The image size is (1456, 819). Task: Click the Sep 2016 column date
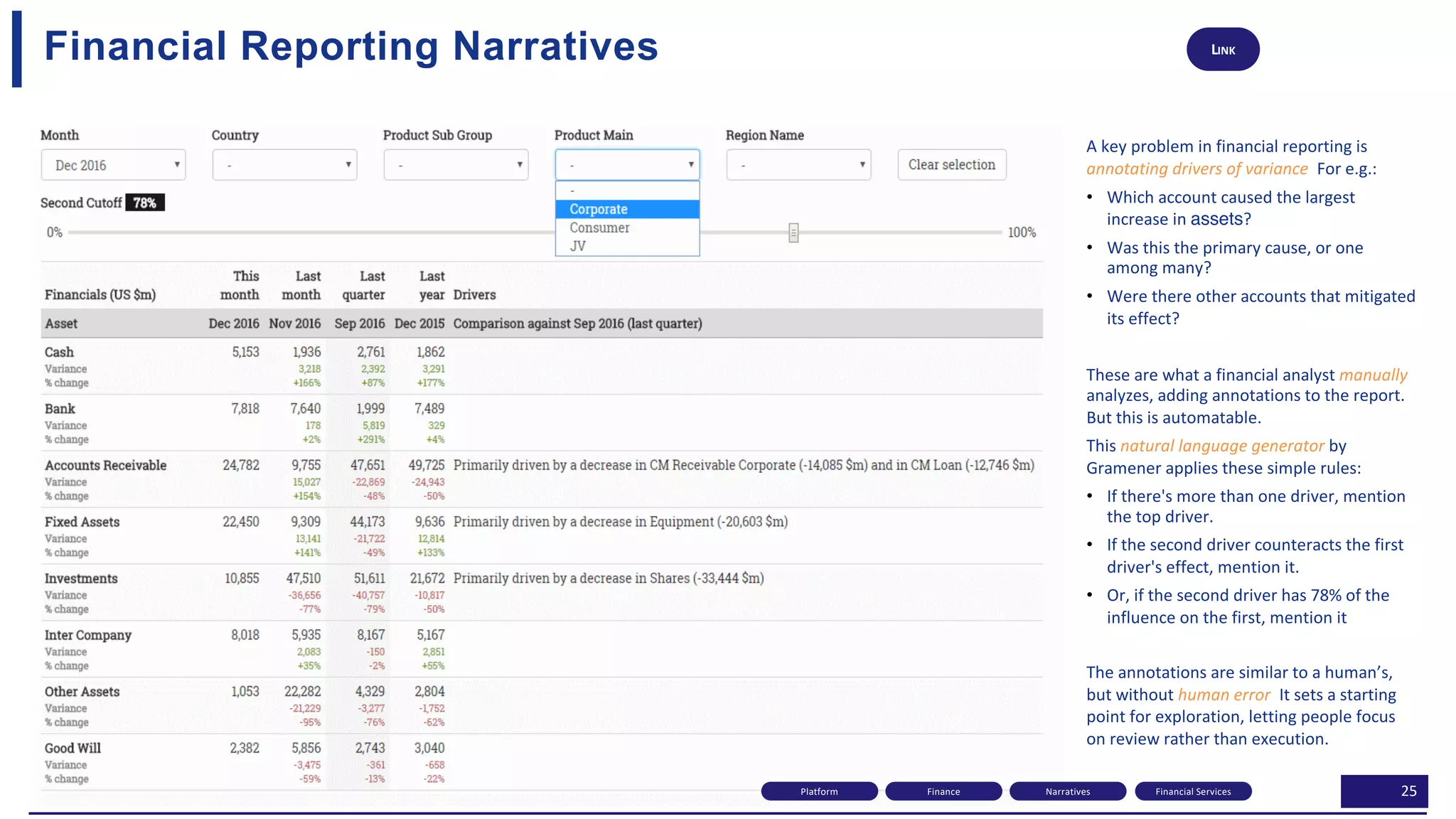tap(359, 323)
